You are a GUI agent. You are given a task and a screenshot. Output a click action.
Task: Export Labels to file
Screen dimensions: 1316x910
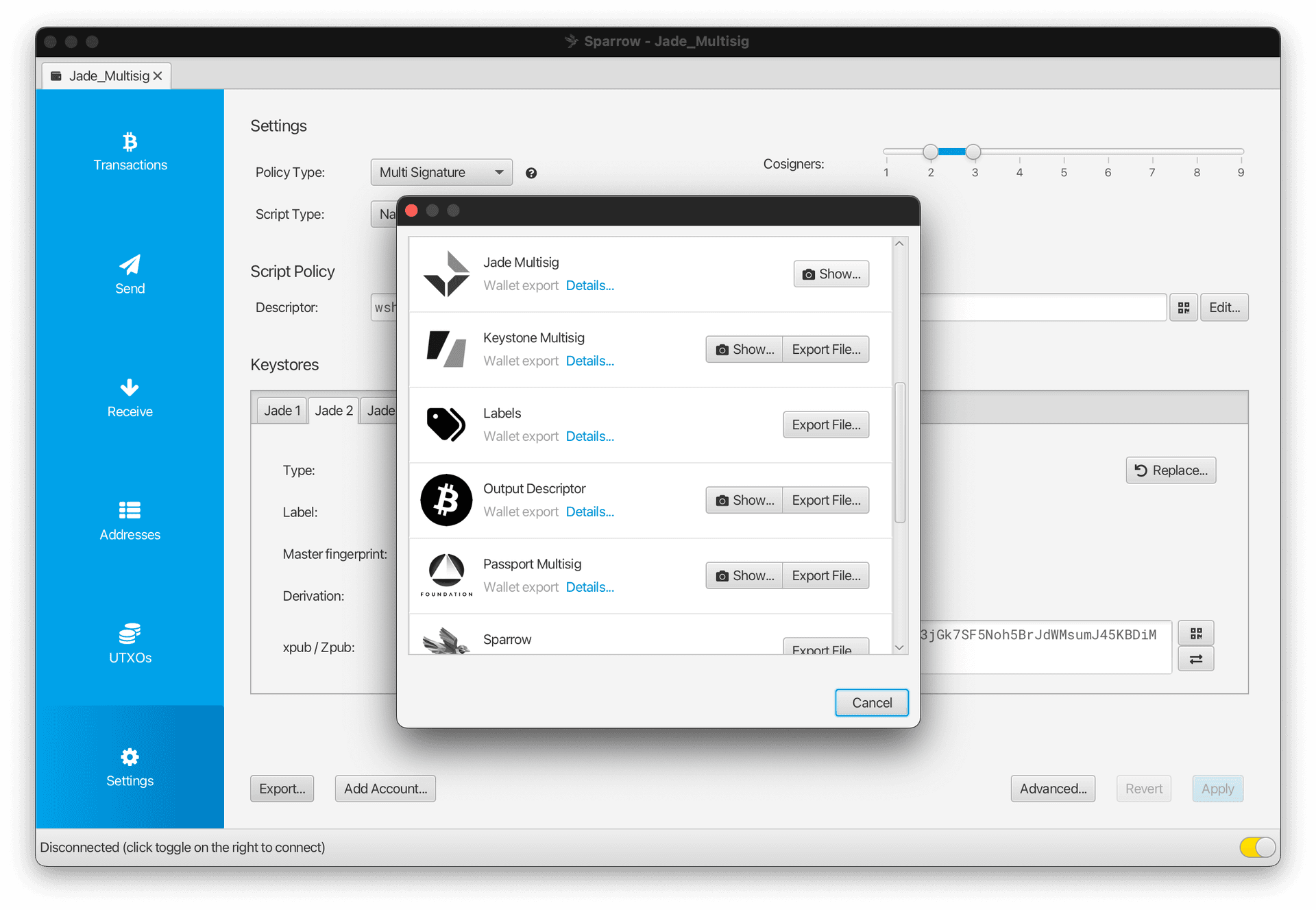coord(826,425)
